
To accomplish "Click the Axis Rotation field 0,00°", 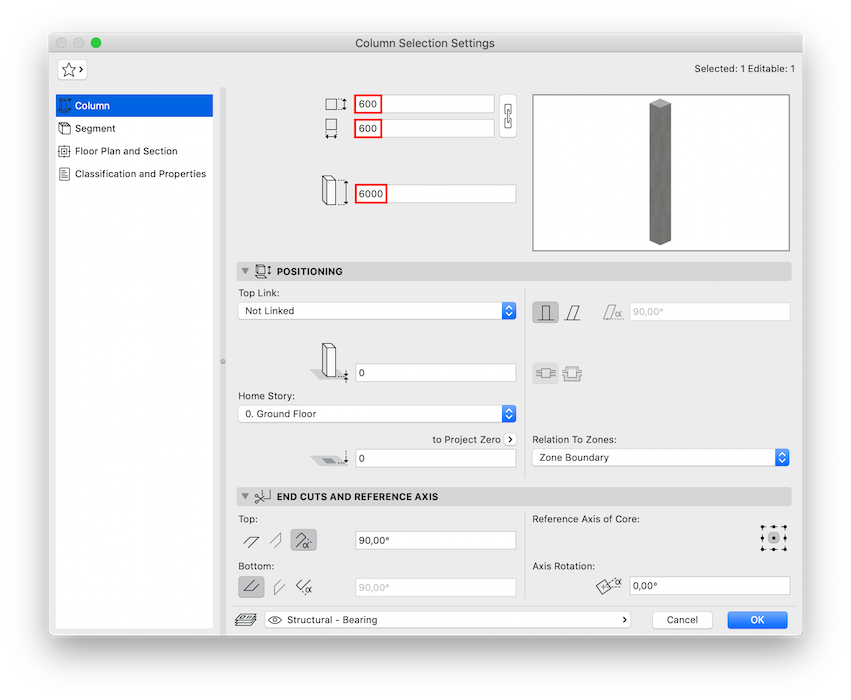I will click(709, 586).
